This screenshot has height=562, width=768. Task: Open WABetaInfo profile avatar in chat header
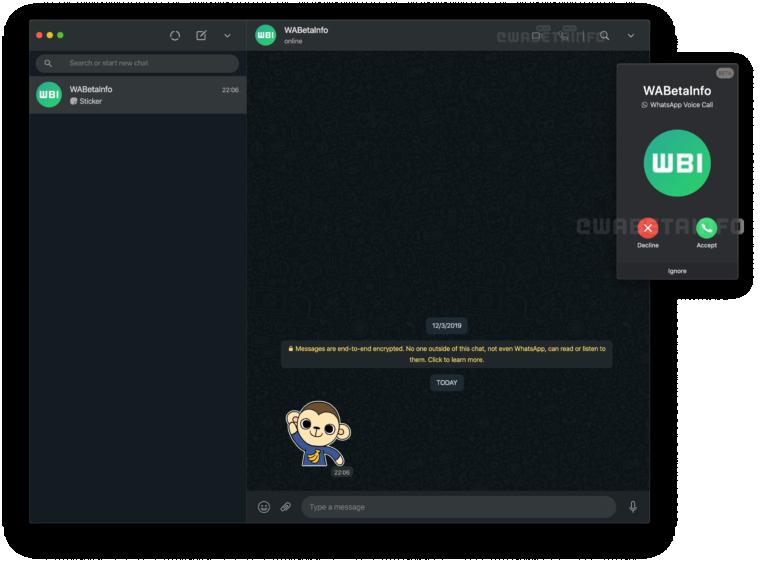(x=265, y=35)
